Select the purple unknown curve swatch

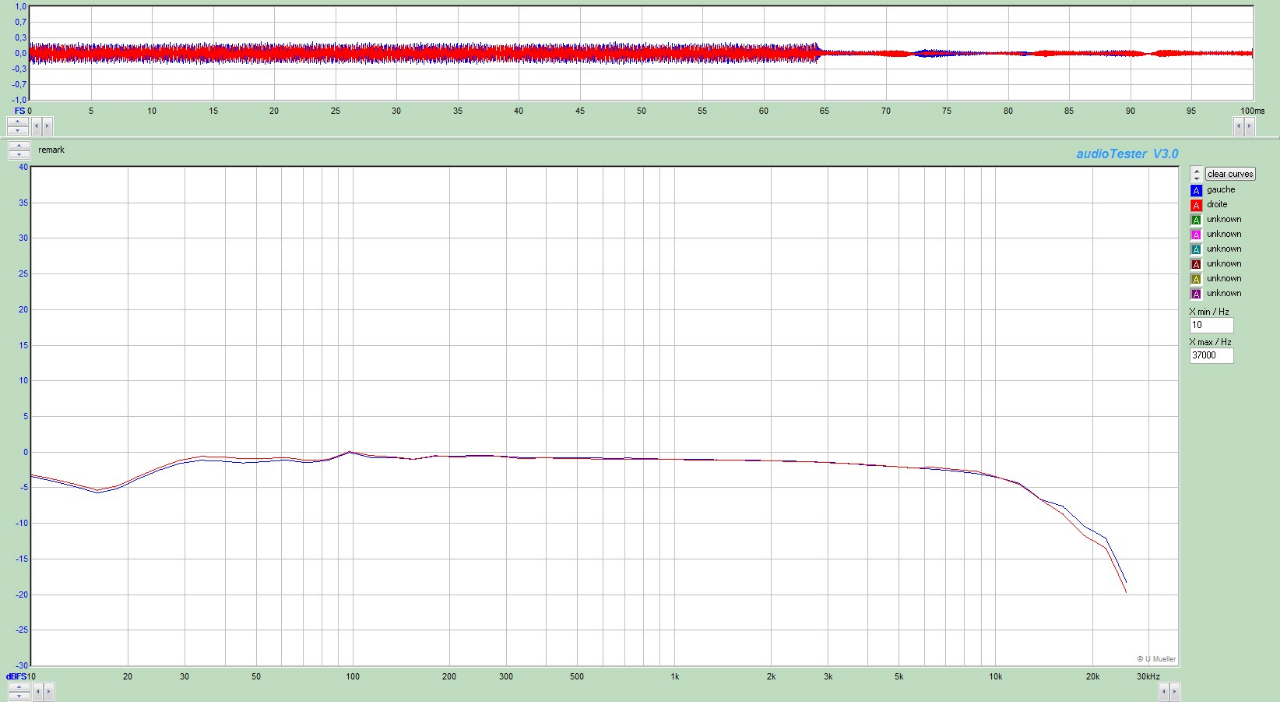(x=1196, y=294)
